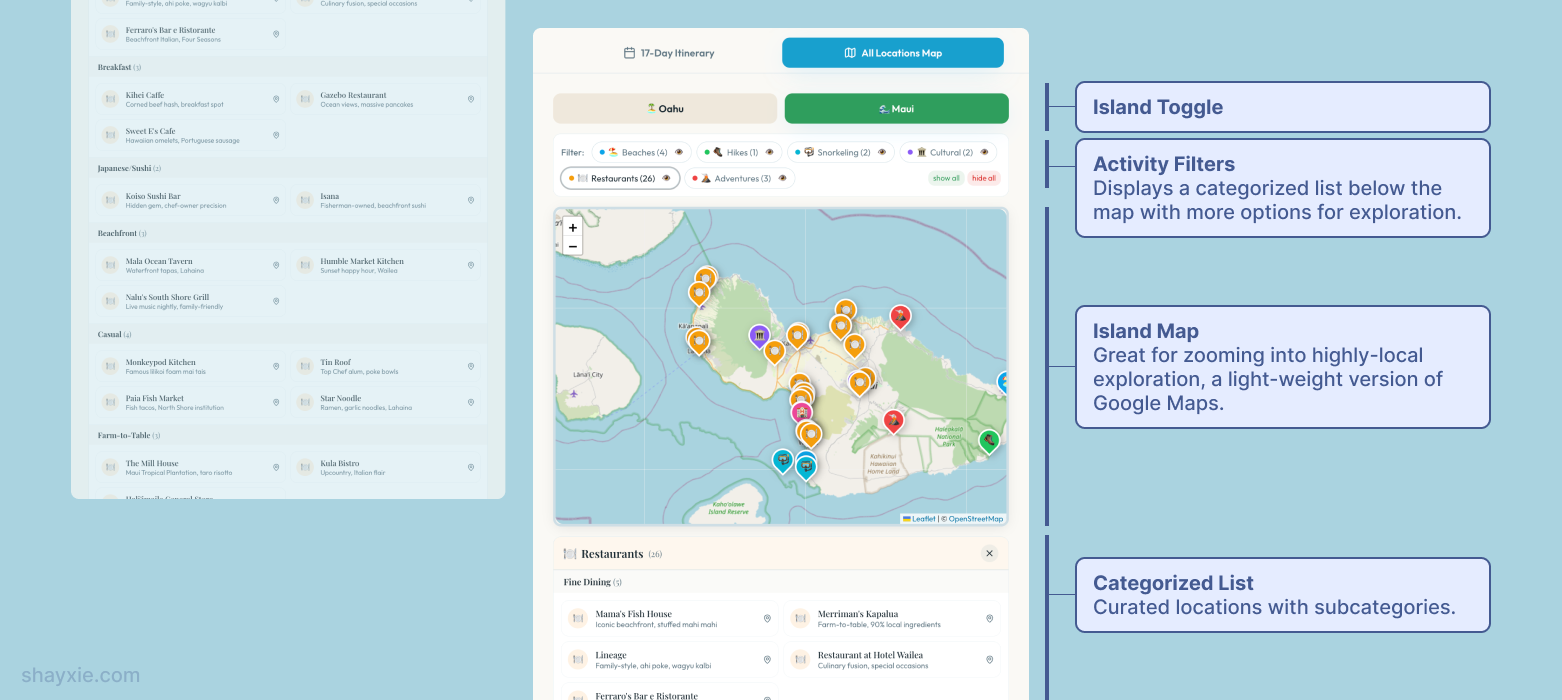Zoom in on the map with plus

click(x=573, y=228)
